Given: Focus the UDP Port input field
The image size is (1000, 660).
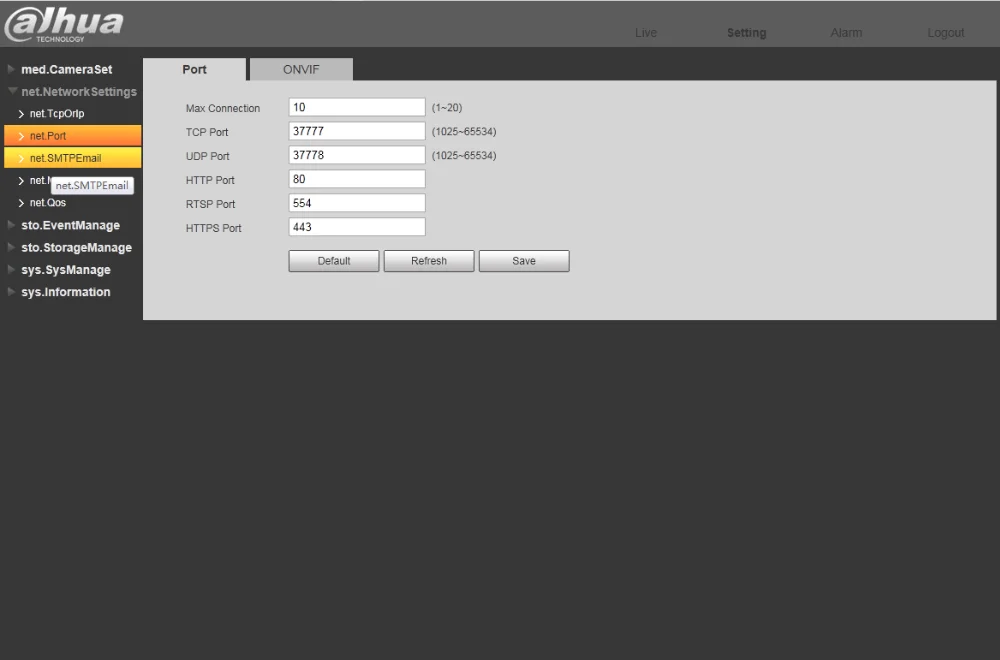Looking at the screenshot, I should 357,155.
